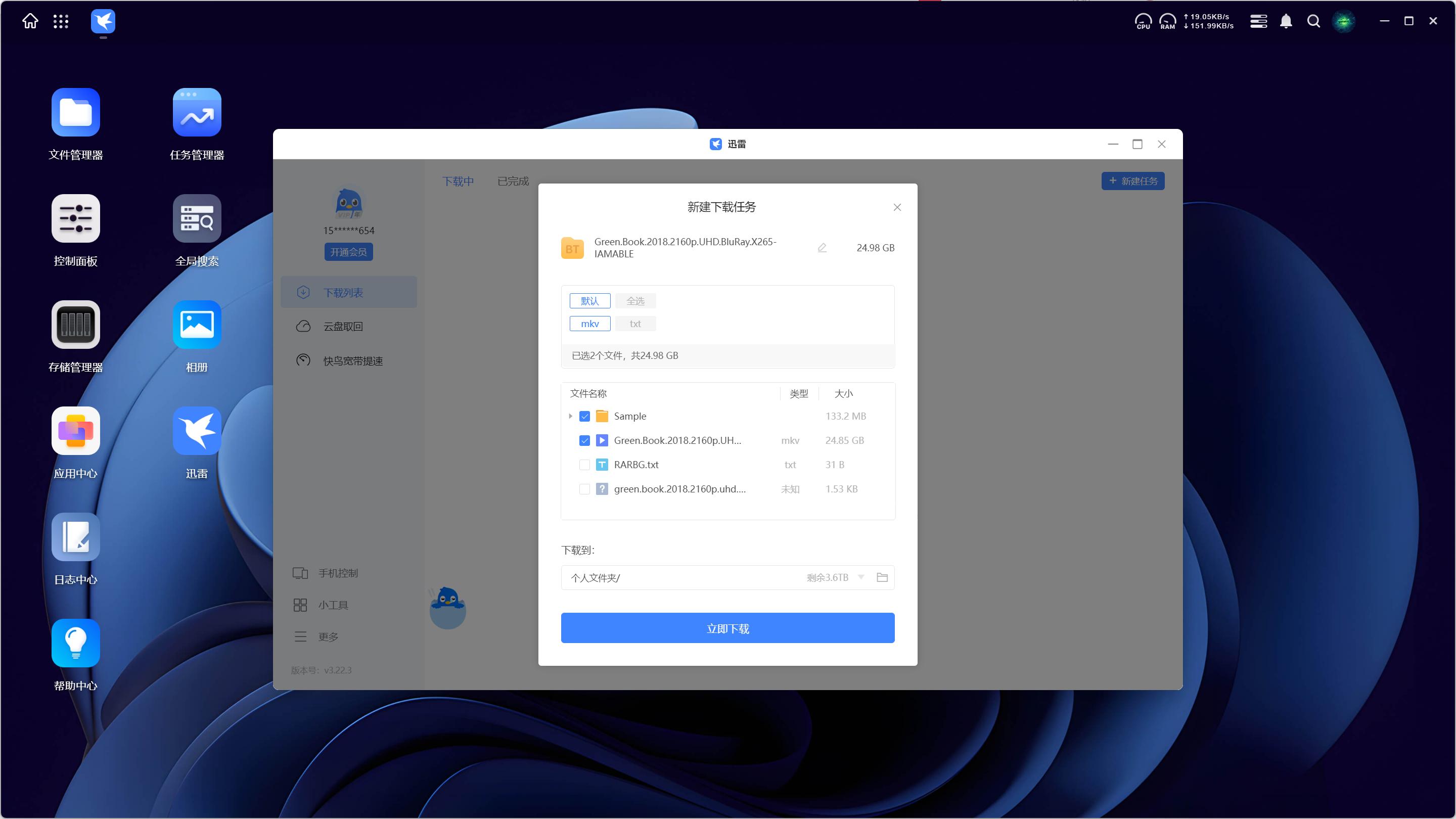Click the 个人文件夹/ download path field
Image resolution: width=1456 pixels, height=819 pixels.
click(727, 577)
